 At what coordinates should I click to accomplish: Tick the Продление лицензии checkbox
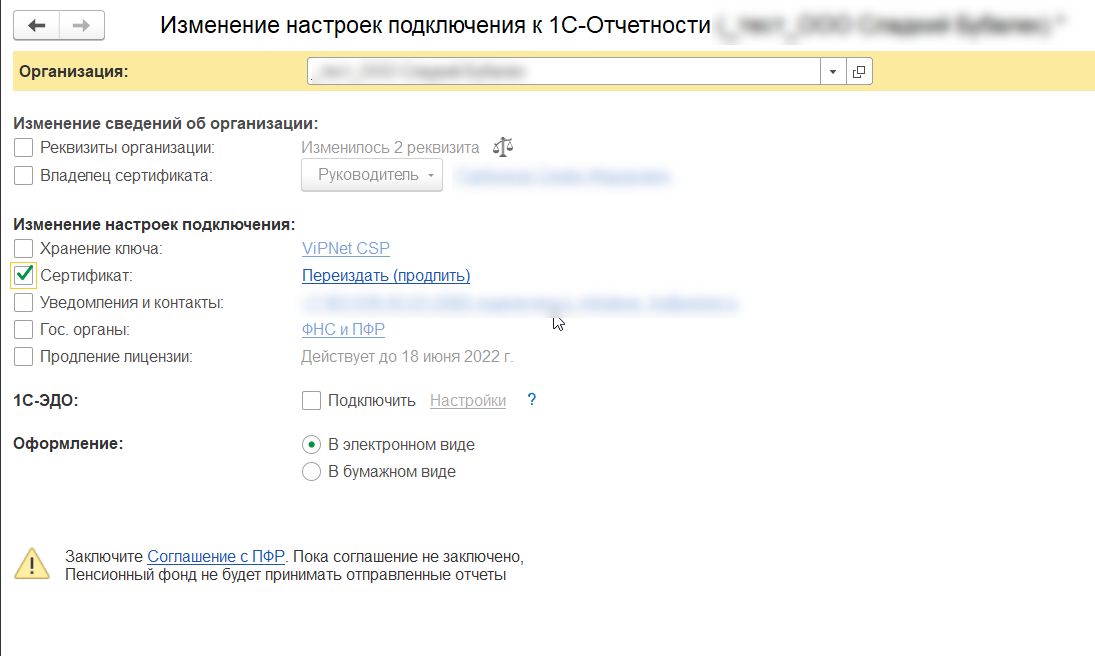point(24,356)
